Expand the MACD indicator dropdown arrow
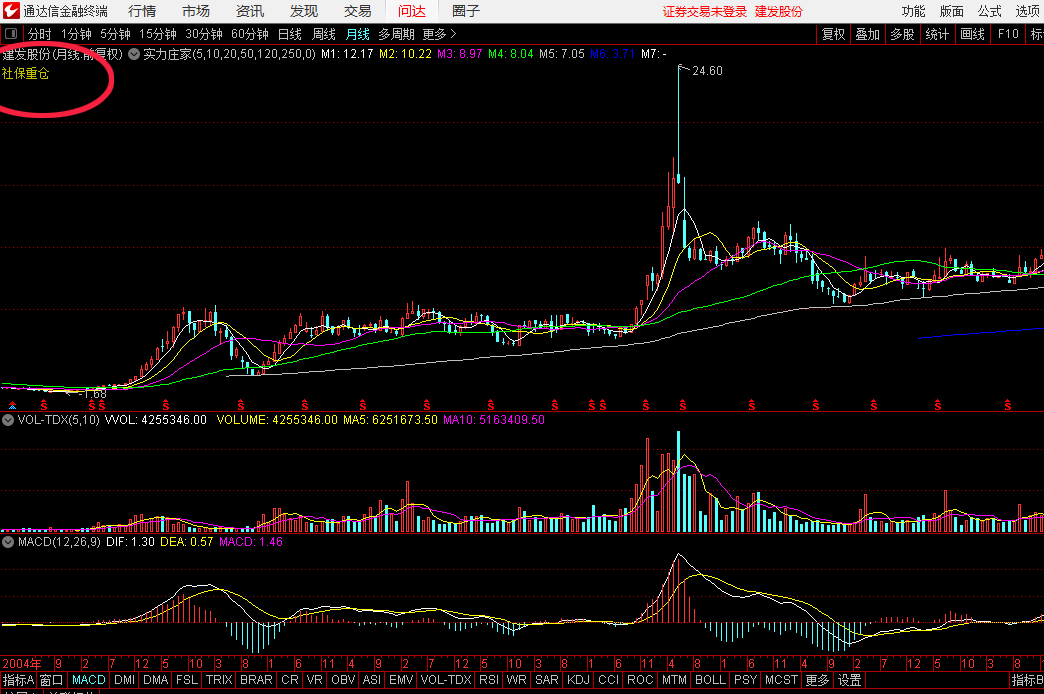 (x=8, y=542)
